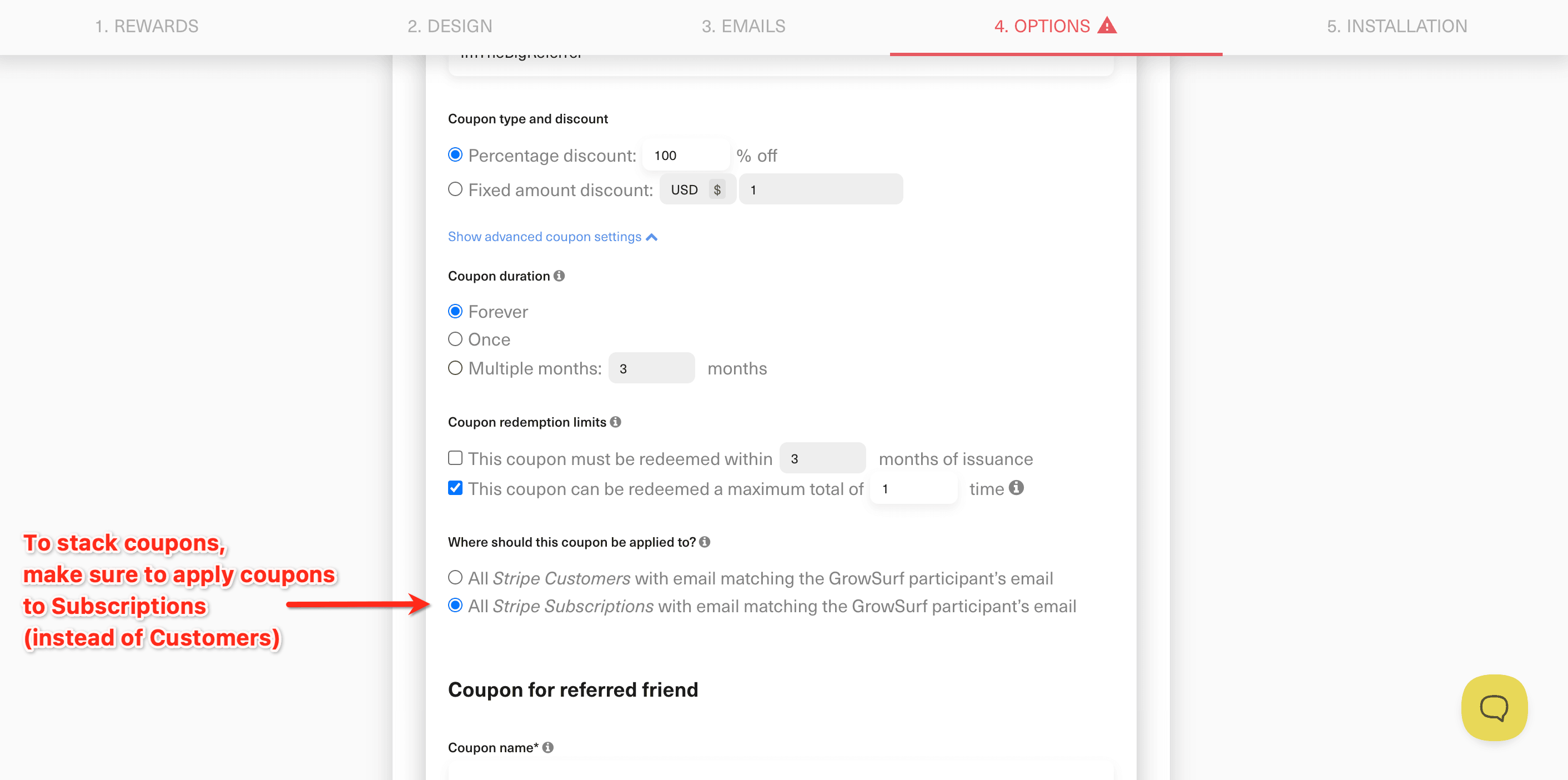
Task: Switch to the Rewards tab
Action: point(147,26)
